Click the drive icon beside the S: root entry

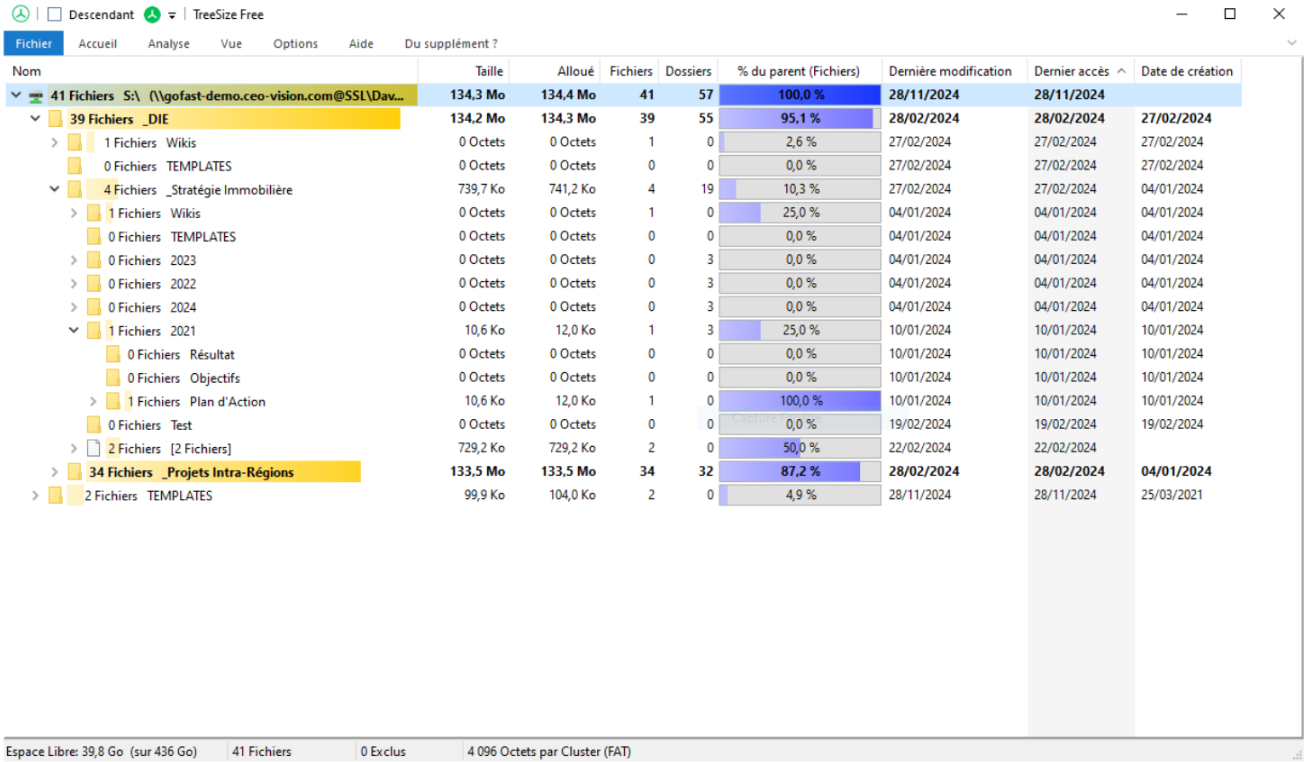click(x=34, y=95)
